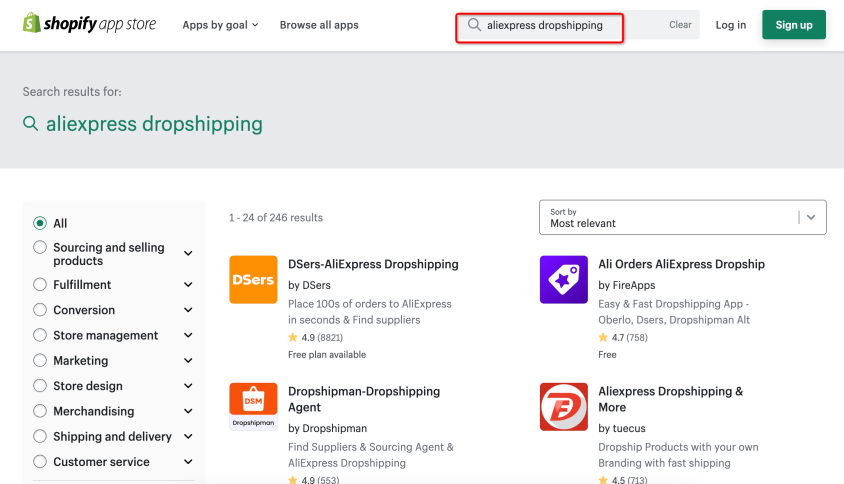Open the Dropshipman DSM app icon
The height and width of the screenshot is (484, 844).
tap(253, 406)
